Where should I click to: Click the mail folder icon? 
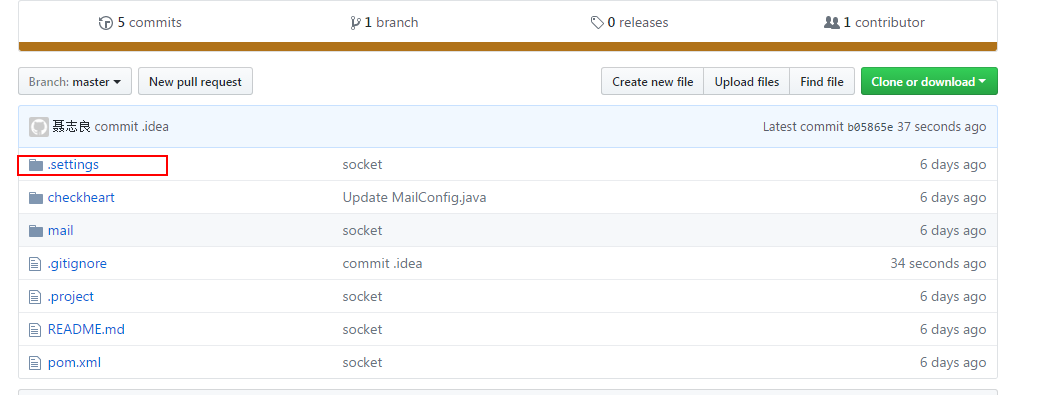(36, 231)
